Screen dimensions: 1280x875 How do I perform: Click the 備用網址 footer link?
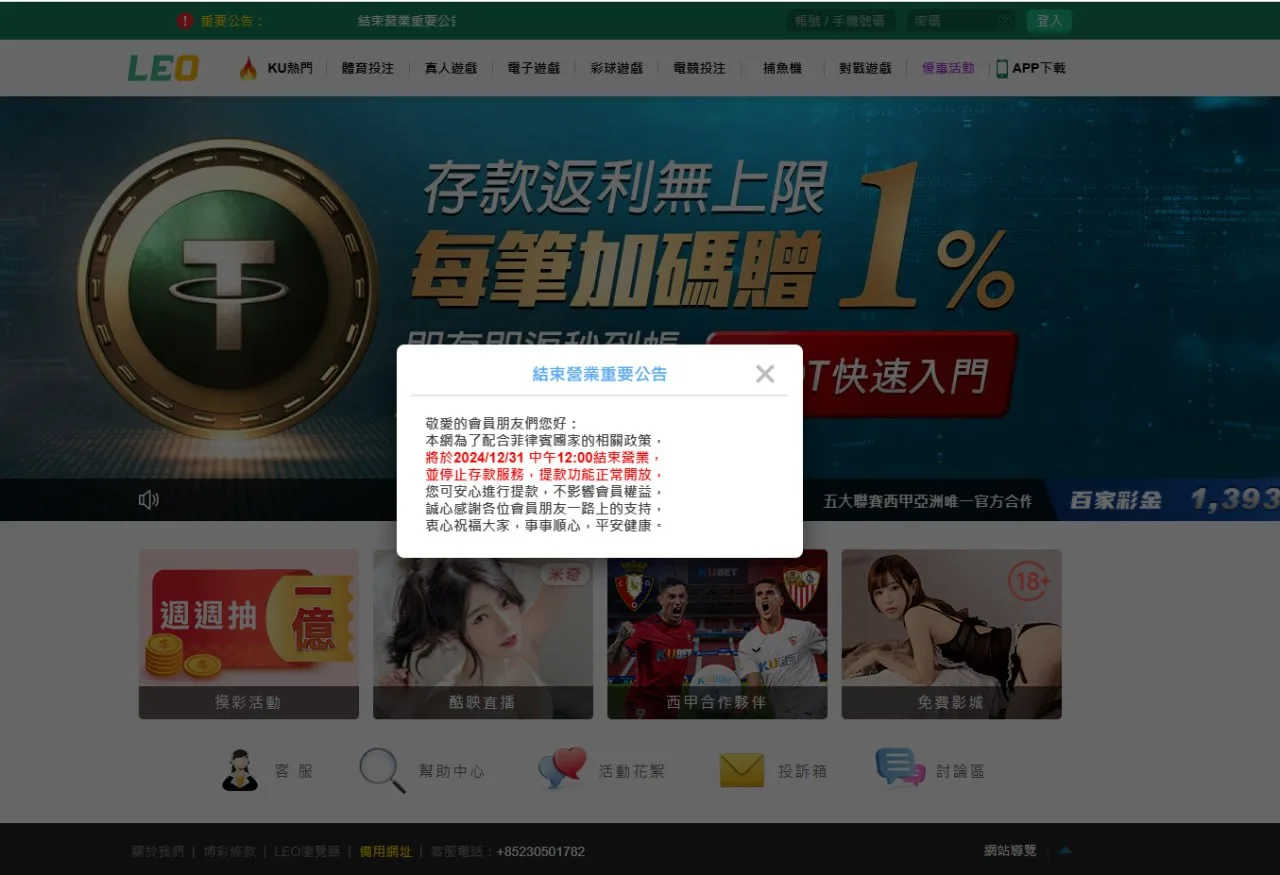pyautogui.click(x=385, y=852)
